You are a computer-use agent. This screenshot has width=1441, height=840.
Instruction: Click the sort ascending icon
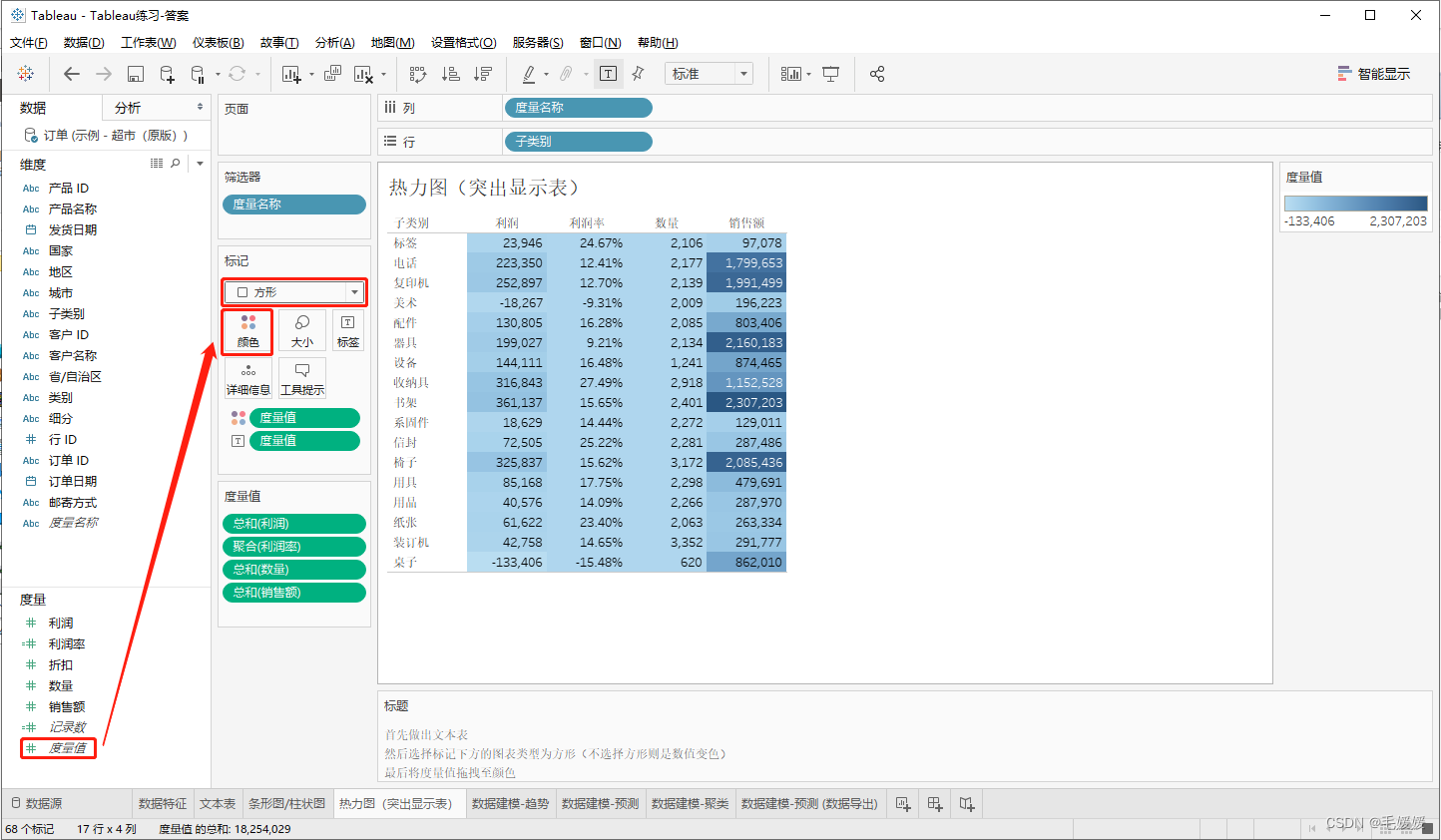[x=450, y=74]
